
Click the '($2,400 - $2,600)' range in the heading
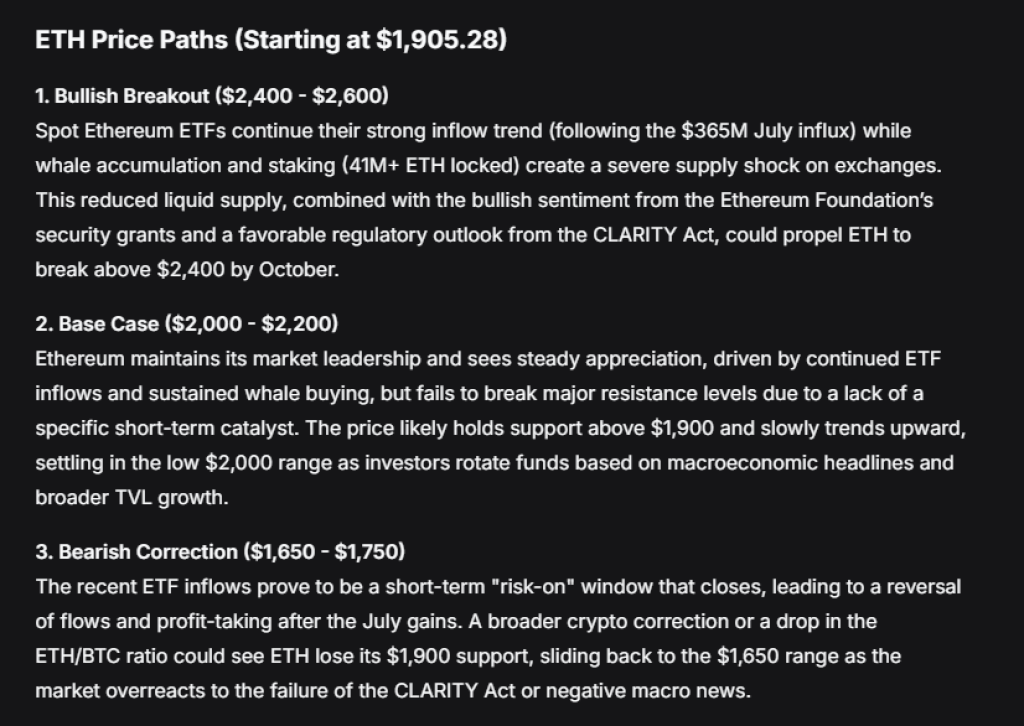pos(302,96)
